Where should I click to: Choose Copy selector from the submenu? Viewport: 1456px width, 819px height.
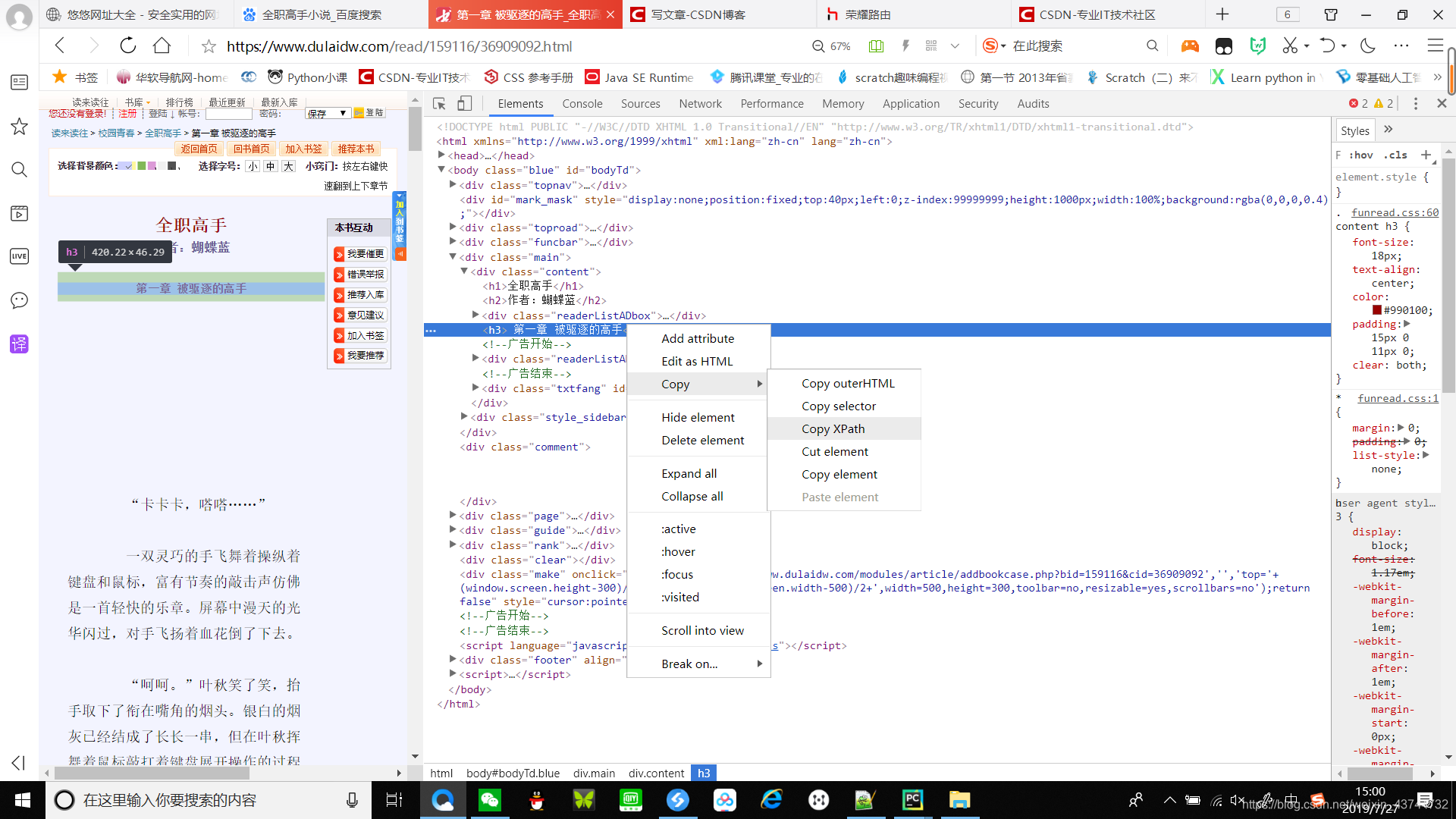(844, 406)
